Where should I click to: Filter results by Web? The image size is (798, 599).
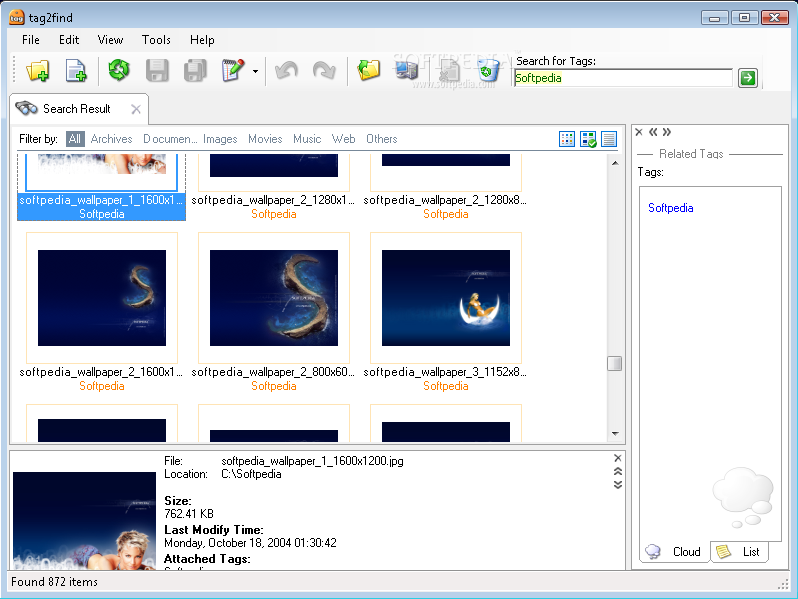344,139
